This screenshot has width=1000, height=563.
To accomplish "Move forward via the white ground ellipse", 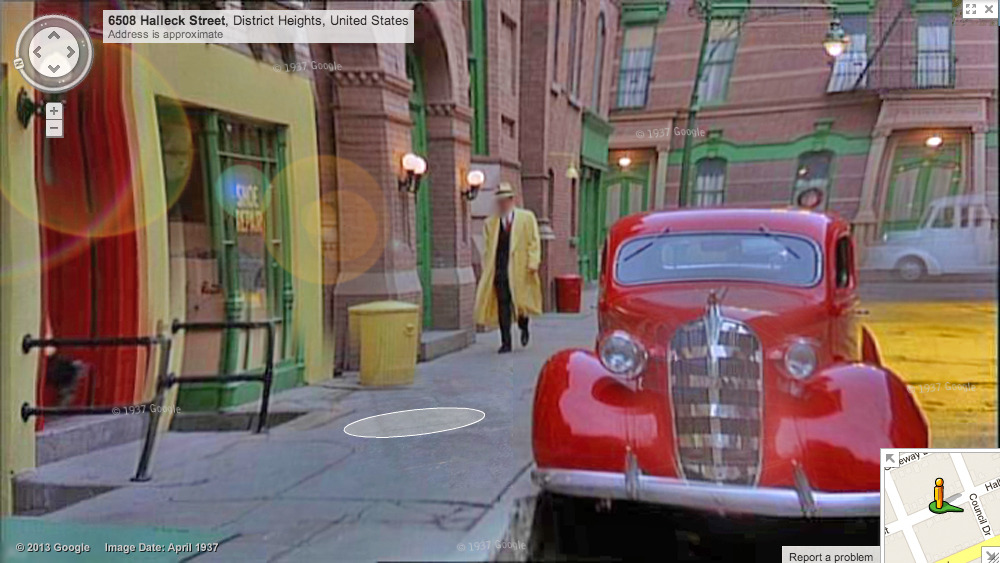I will 414,423.
